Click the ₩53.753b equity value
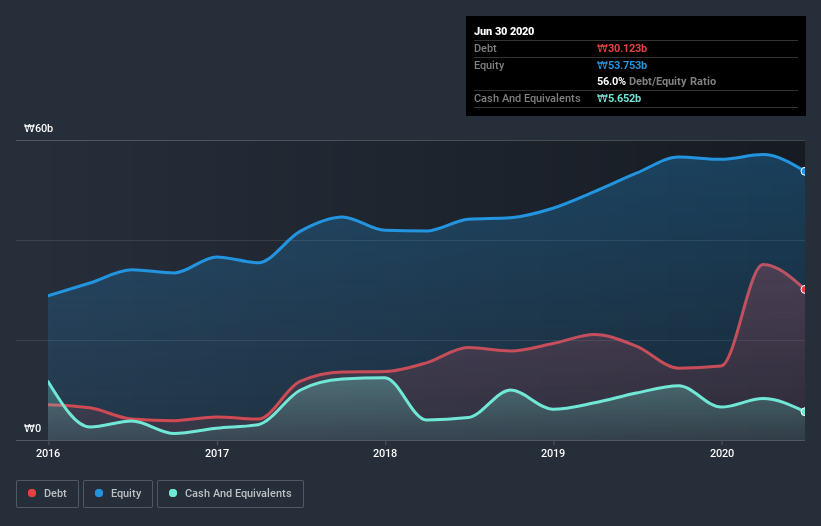The width and height of the screenshot is (821, 526). (x=622, y=65)
